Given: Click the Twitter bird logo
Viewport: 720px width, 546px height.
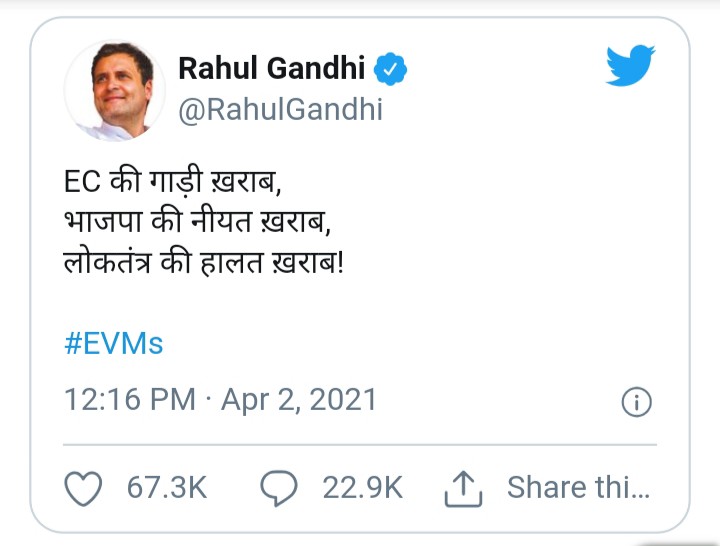Looking at the screenshot, I should coord(631,67).
